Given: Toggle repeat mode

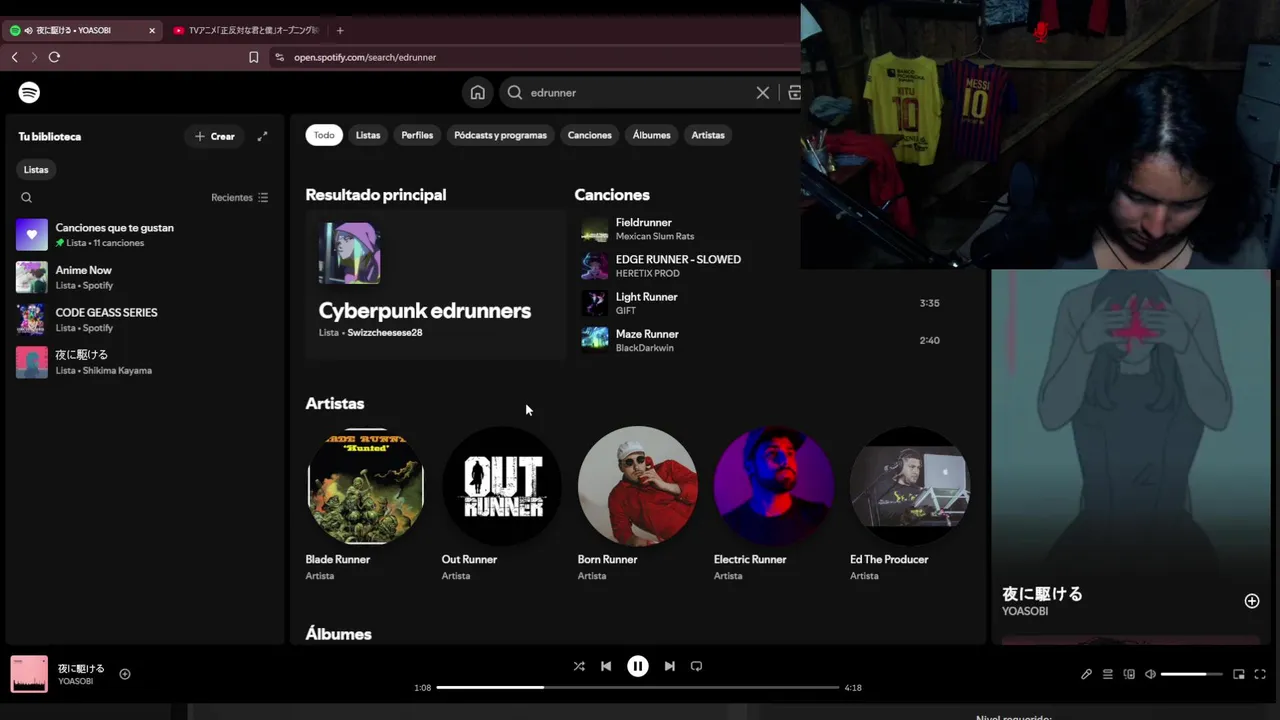Looking at the screenshot, I should point(697,666).
